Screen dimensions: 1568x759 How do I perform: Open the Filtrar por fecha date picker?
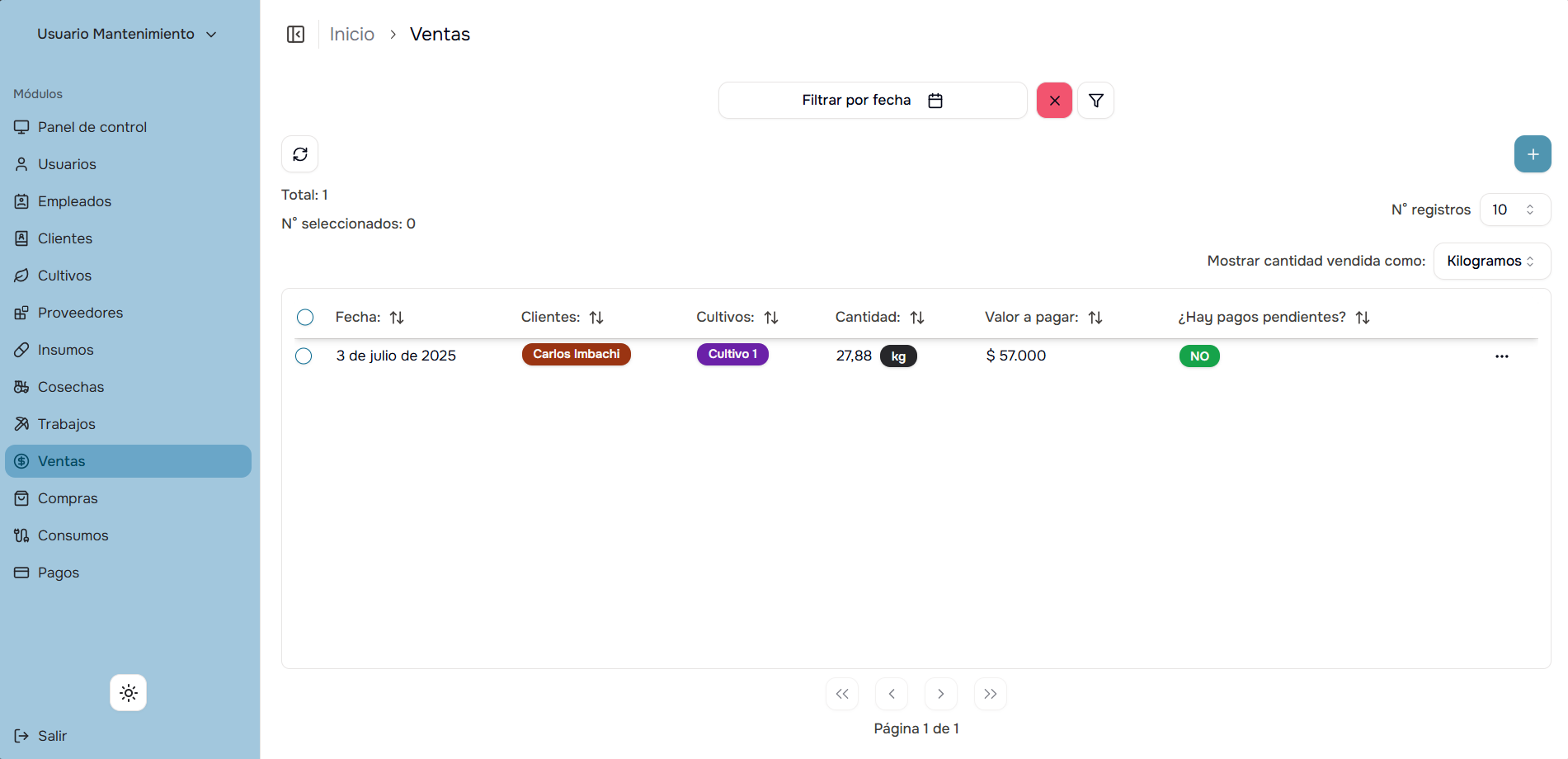pyautogui.click(x=872, y=101)
